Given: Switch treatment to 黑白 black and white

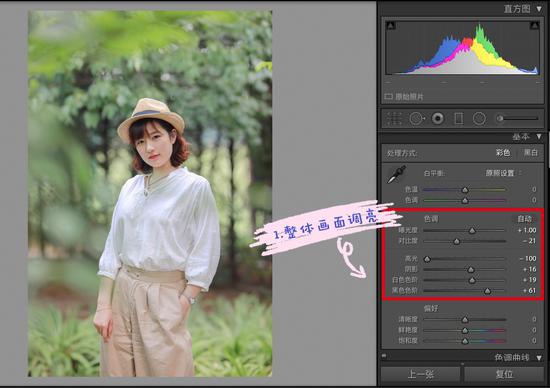Looking at the screenshot, I should tap(531, 153).
